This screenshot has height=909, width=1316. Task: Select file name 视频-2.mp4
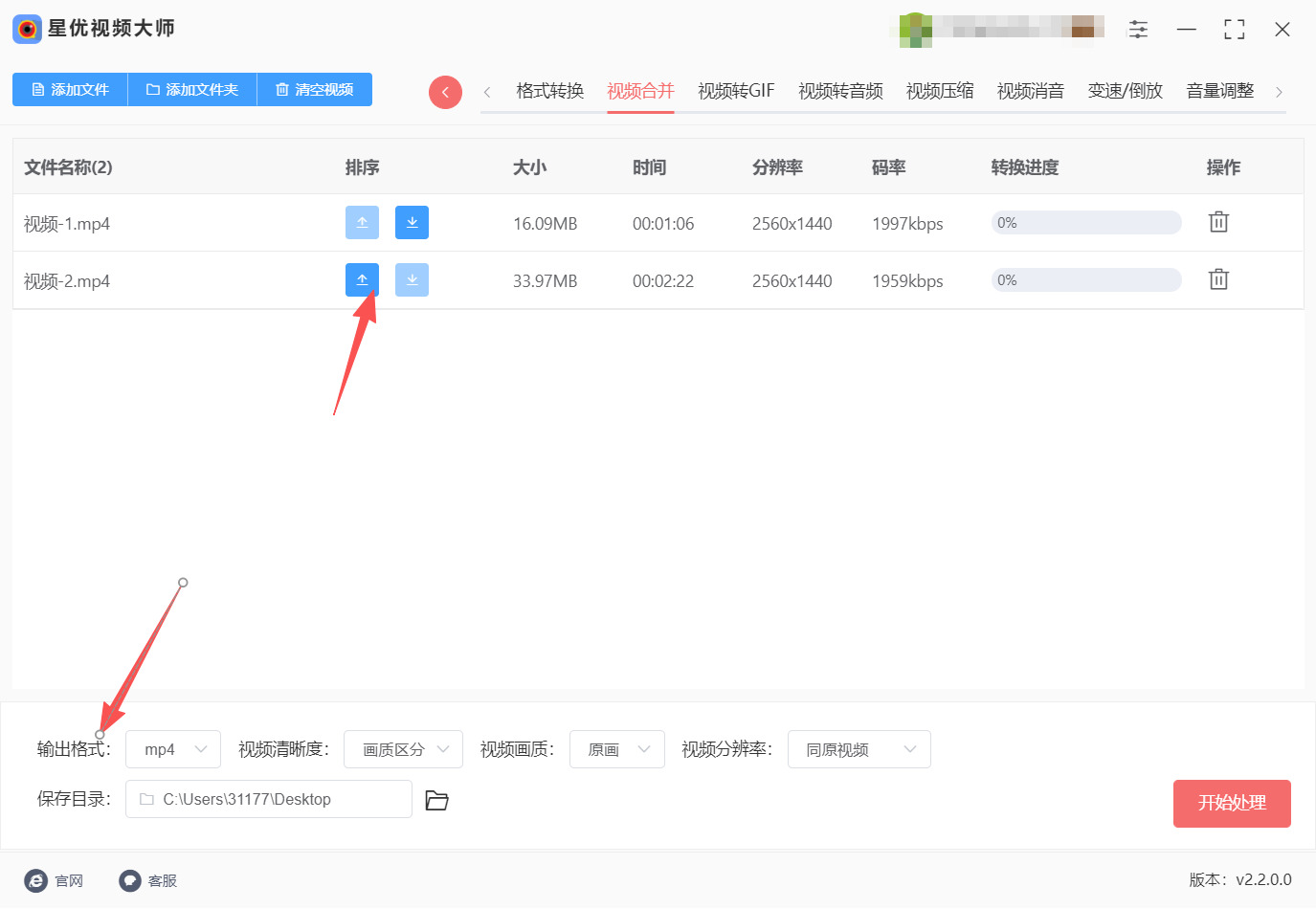click(x=67, y=281)
